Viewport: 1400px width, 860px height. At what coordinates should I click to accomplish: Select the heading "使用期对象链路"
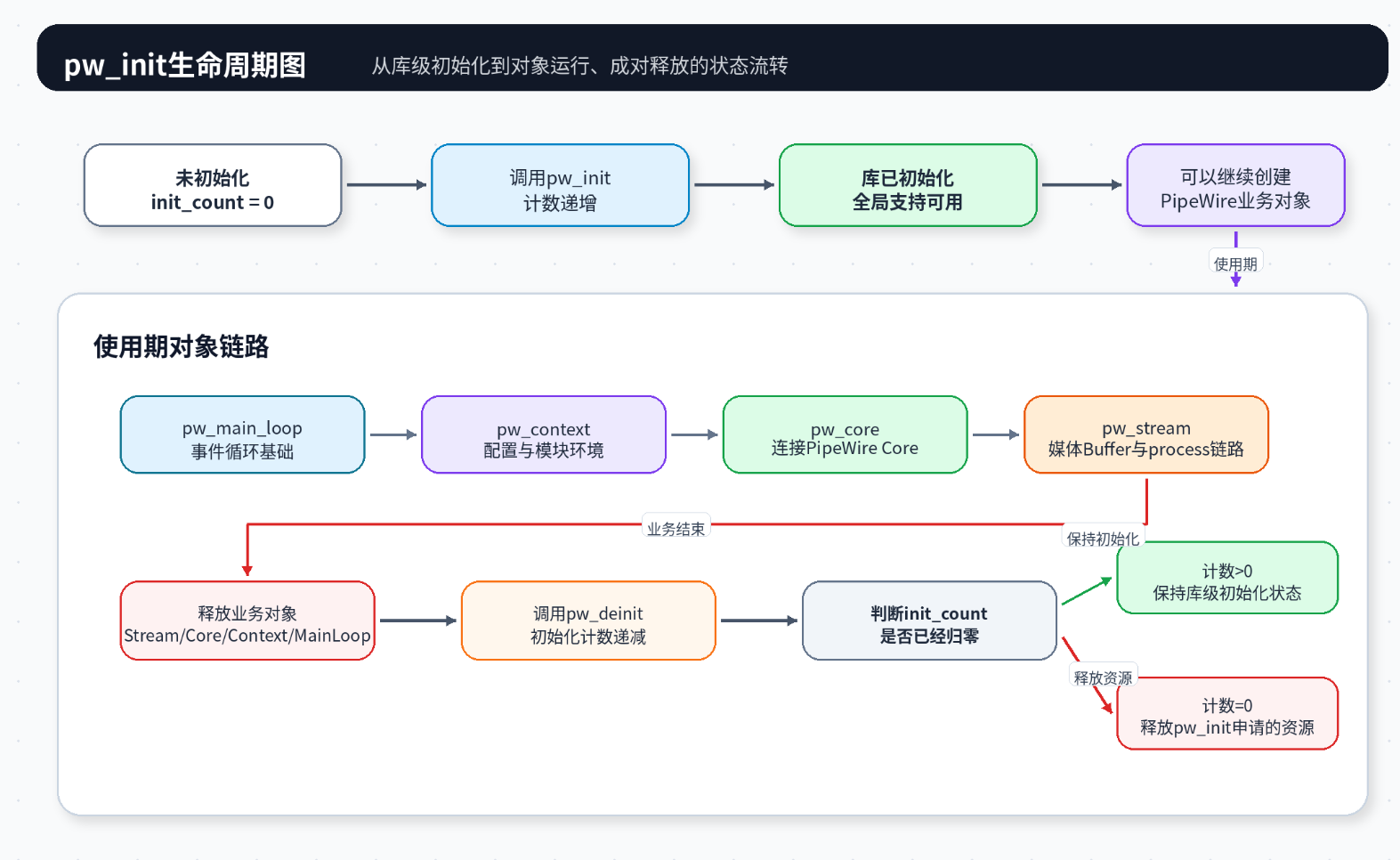pyautogui.click(x=182, y=346)
